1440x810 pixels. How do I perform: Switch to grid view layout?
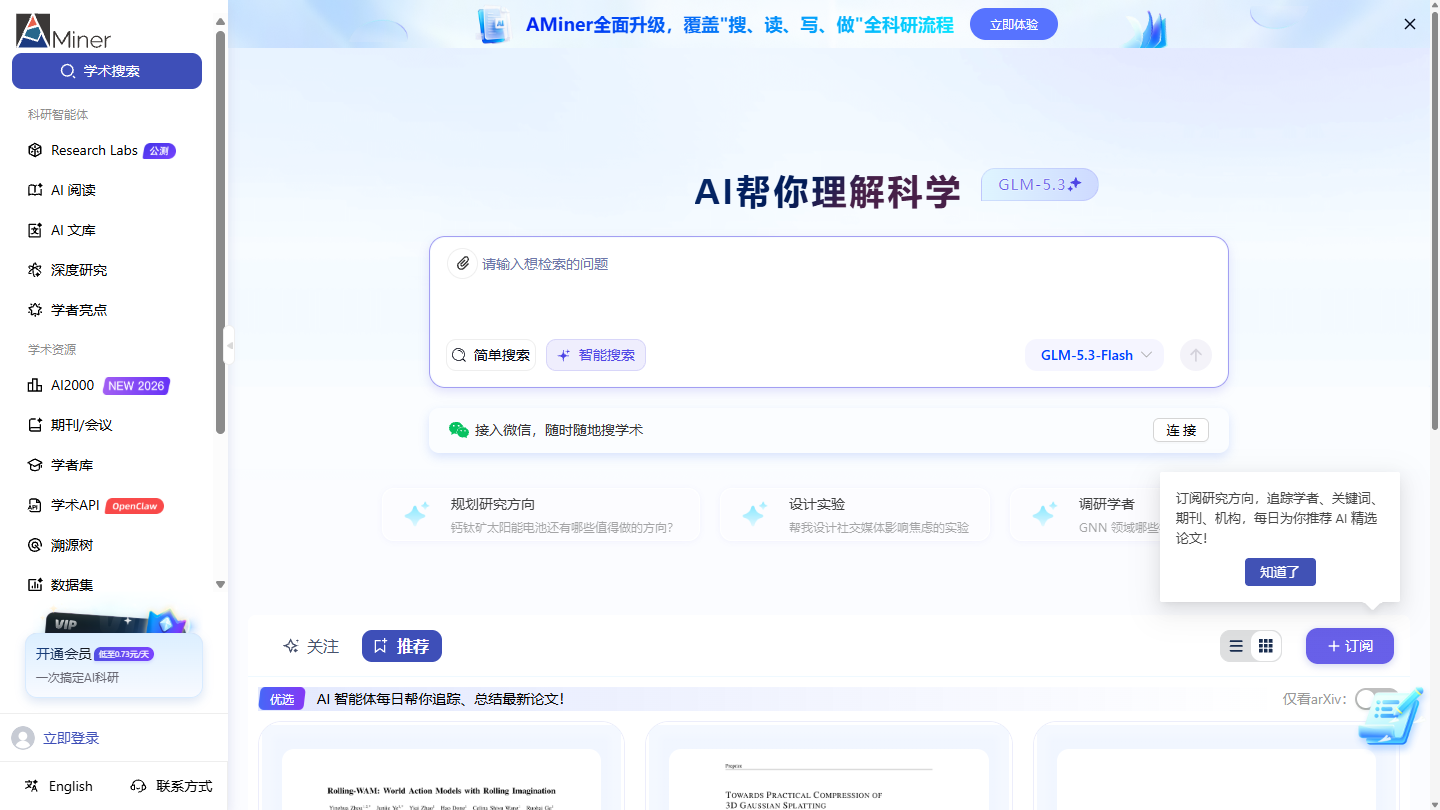1265,646
